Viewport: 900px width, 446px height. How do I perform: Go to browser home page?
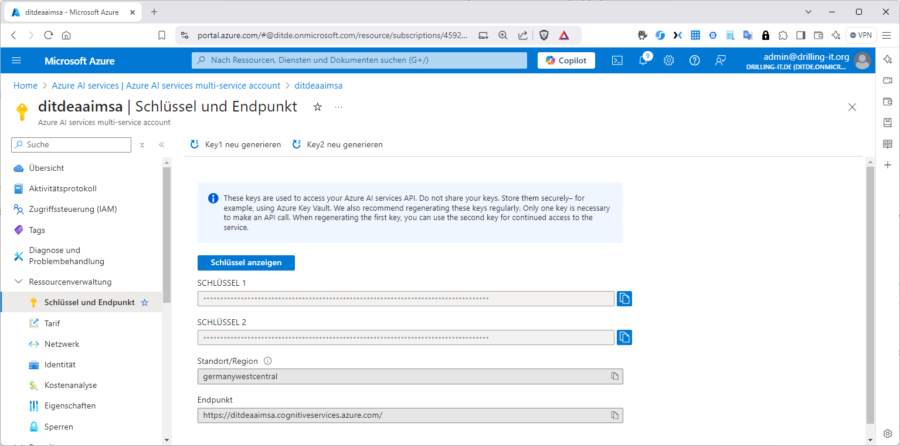[67, 35]
